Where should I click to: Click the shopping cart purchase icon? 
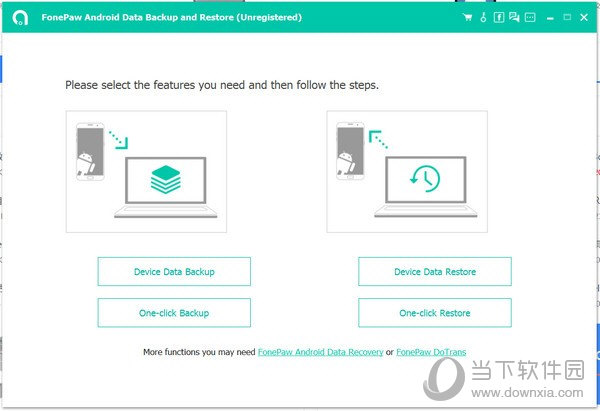click(x=468, y=17)
